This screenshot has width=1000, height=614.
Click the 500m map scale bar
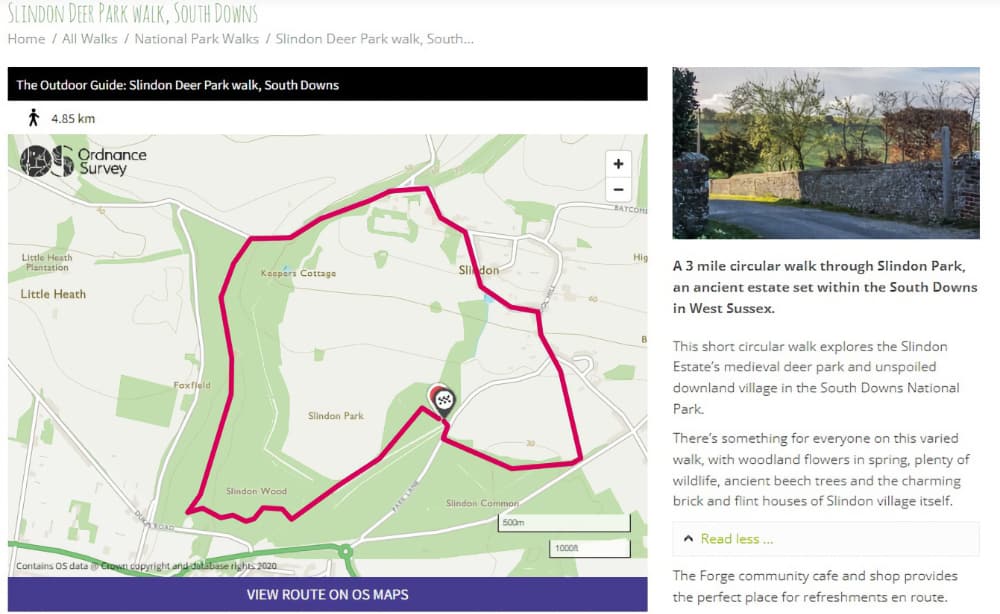pyautogui.click(x=564, y=523)
